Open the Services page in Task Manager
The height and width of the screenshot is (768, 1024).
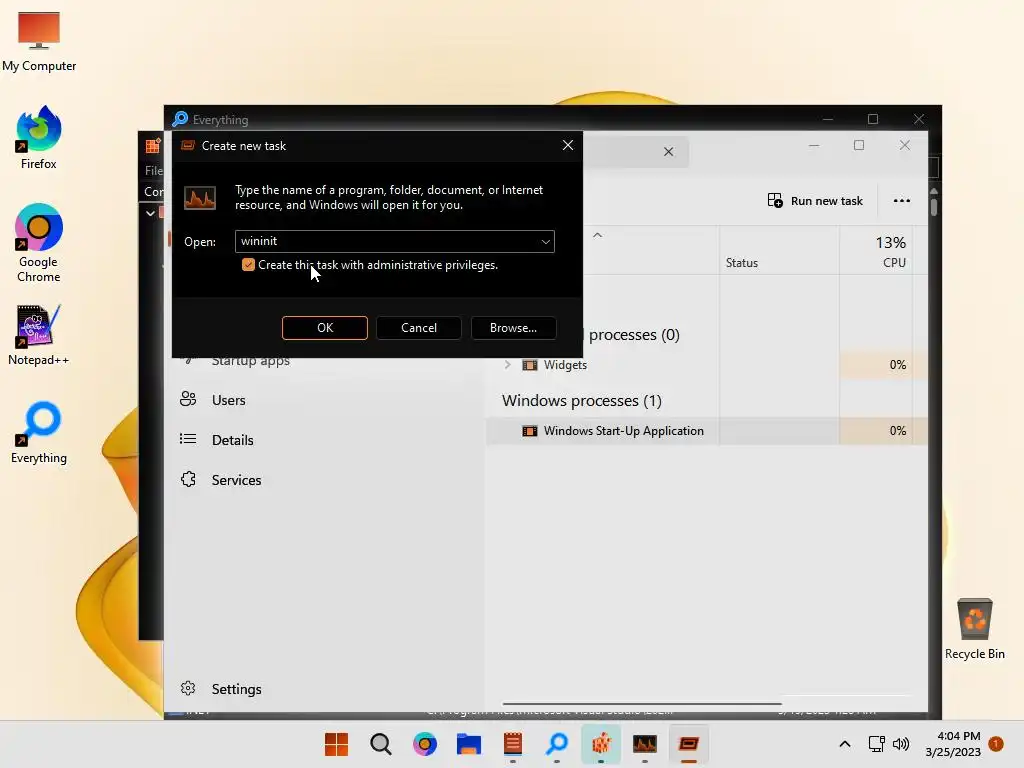click(236, 480)
